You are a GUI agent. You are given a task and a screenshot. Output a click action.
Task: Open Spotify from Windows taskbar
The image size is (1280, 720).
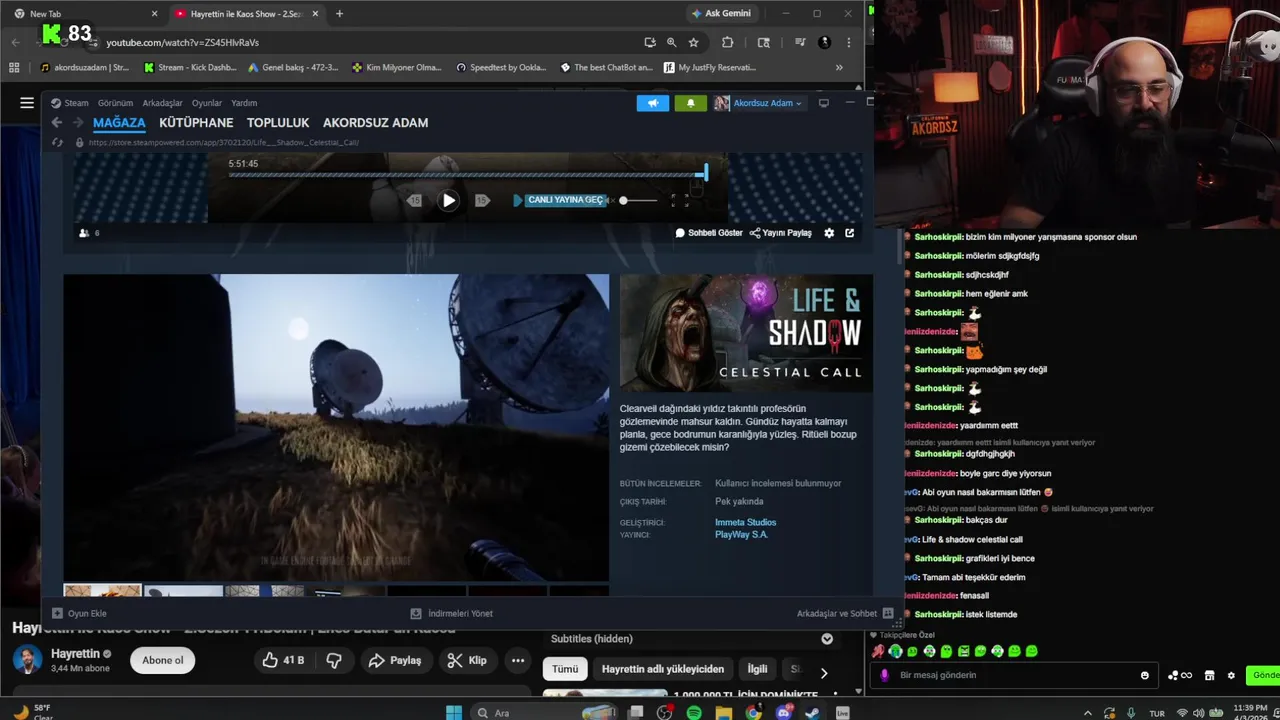pos(694,712)
